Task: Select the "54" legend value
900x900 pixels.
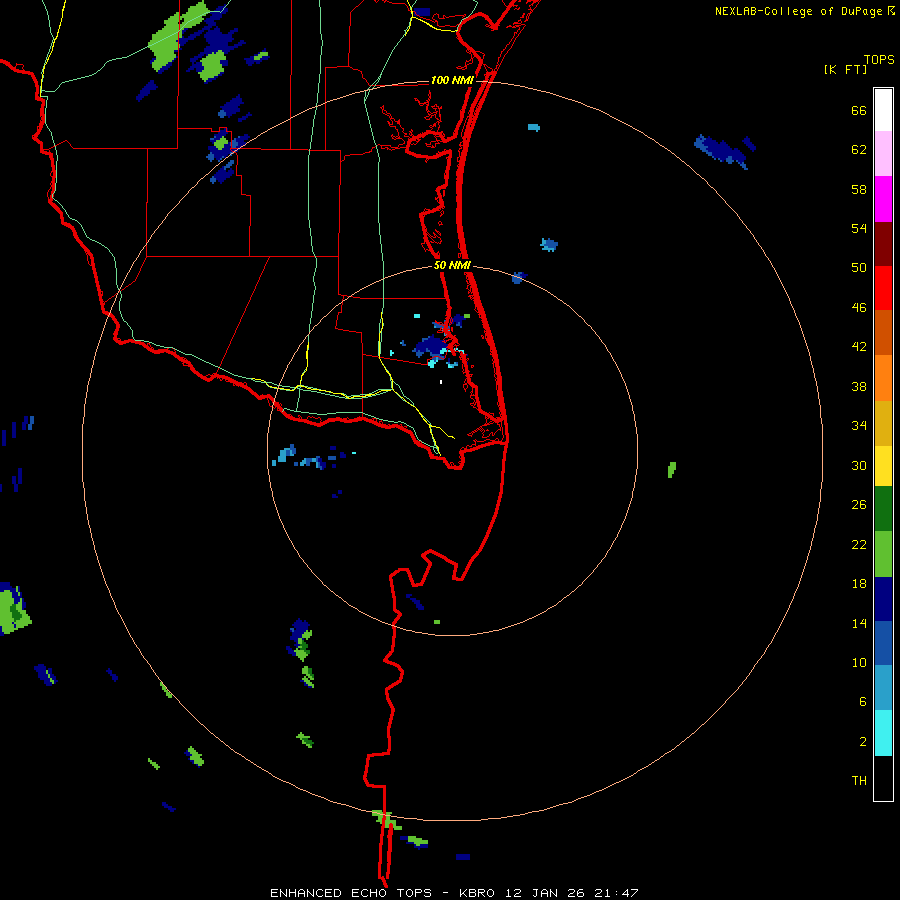Action: (x=859, y=228)
